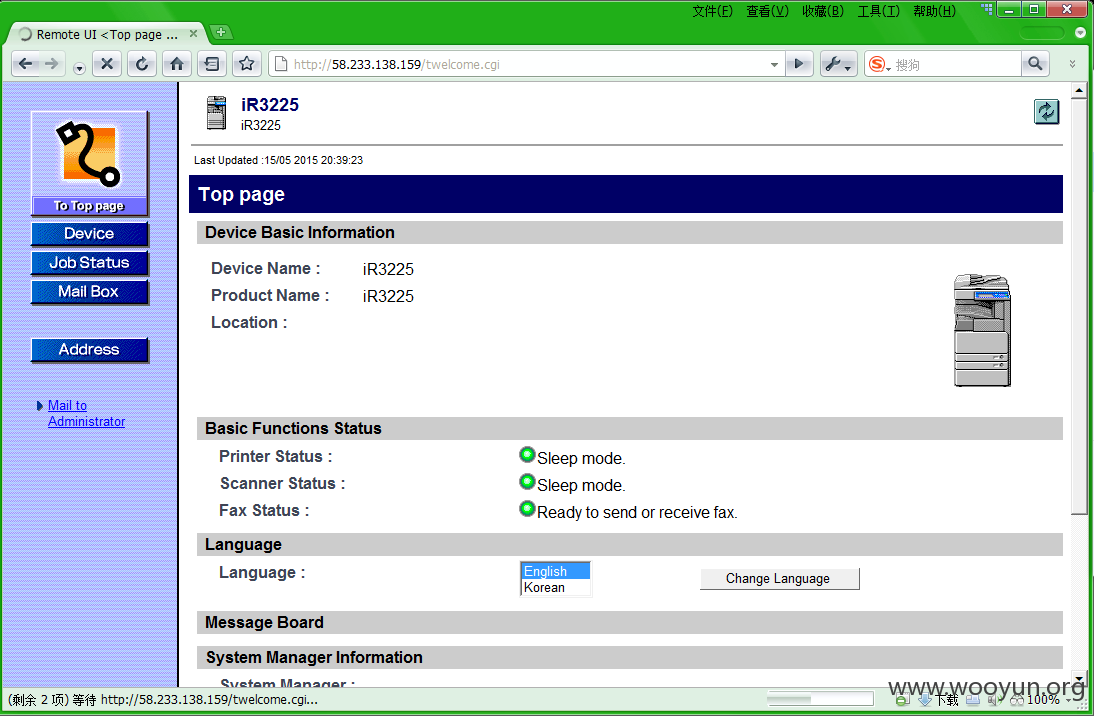Image resolution: width=1094 pixels, height=716 pixels.
Task: Click the System Manager Information heading
Action: [314, 657]
